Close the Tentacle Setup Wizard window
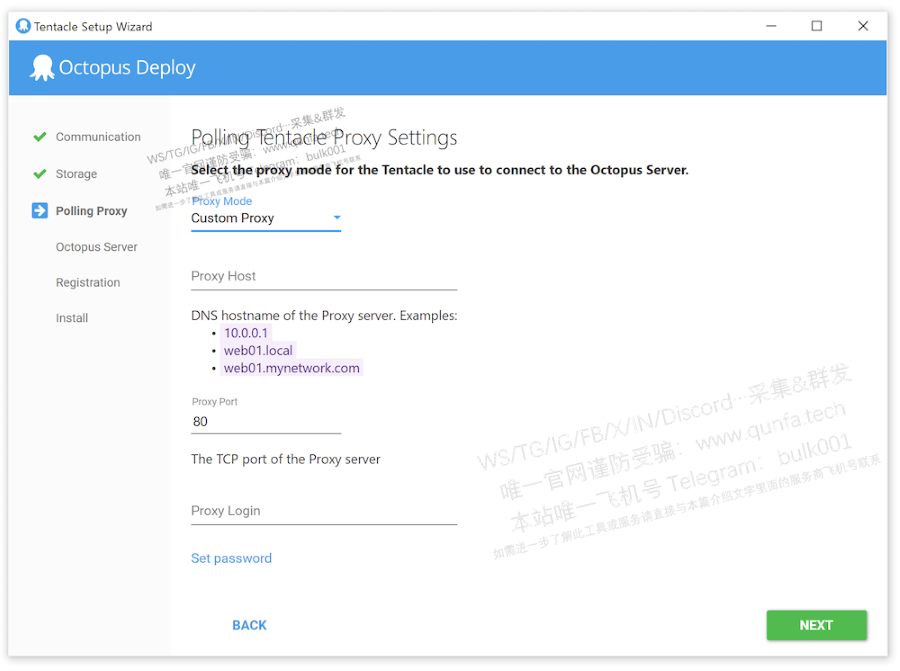900x671 pixels. coord(863,26)
